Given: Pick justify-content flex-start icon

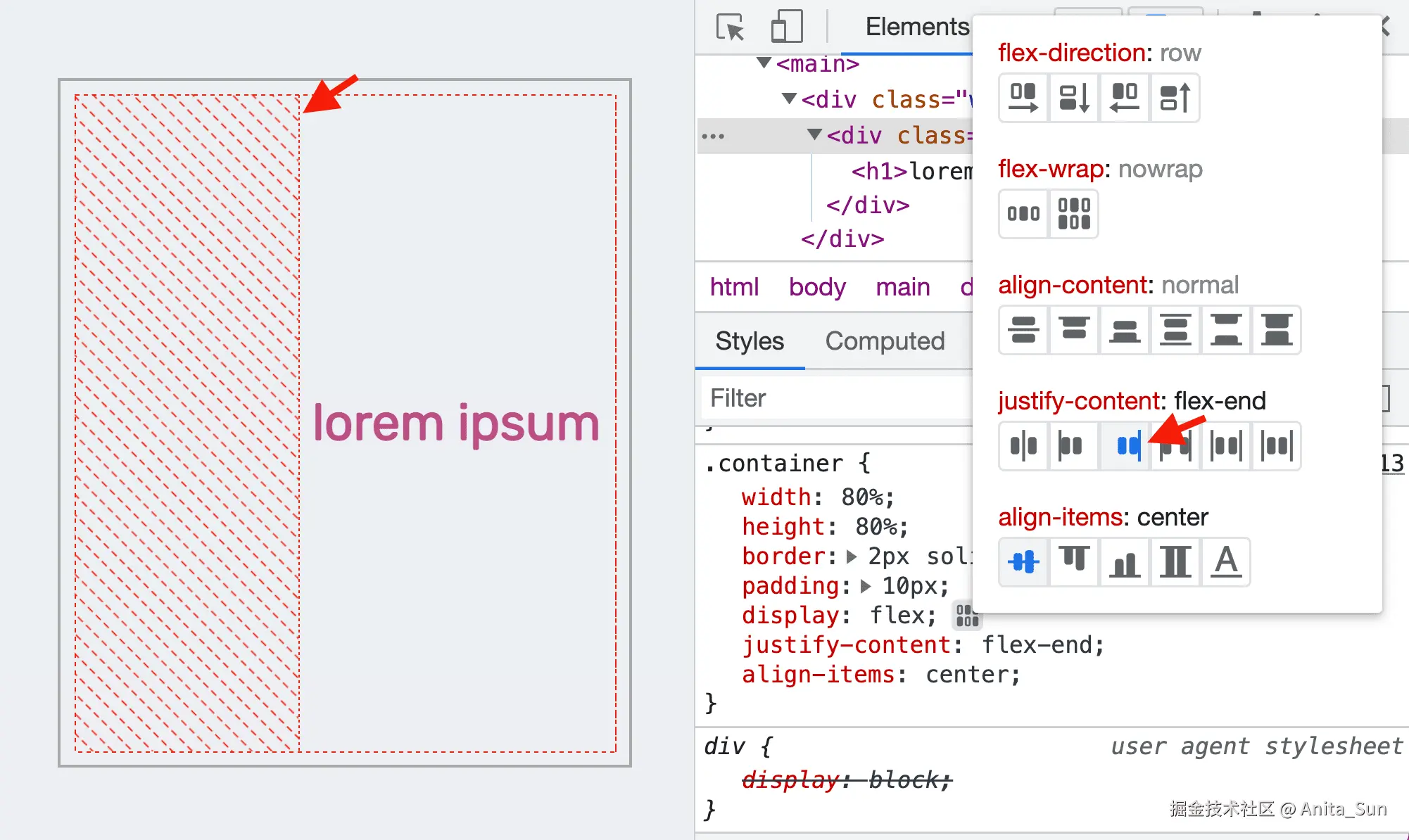Looking at the screenshot, I should [1074, 446].
